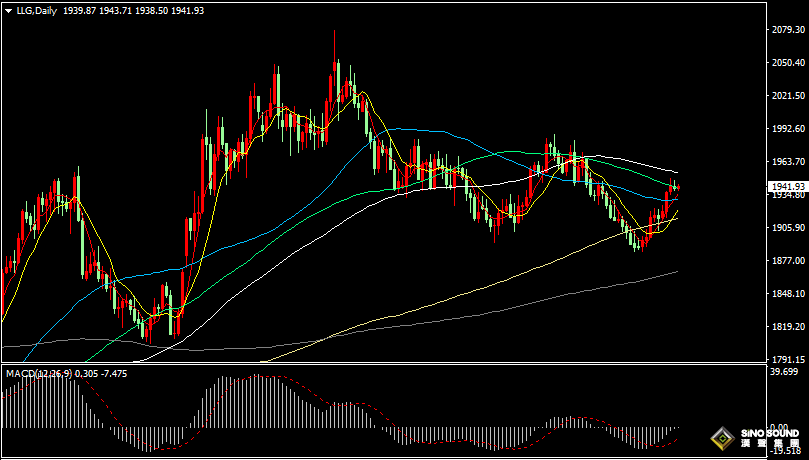
Task: Open the dropdown triangle beside LLG,Daily
Action: [9, 10]
